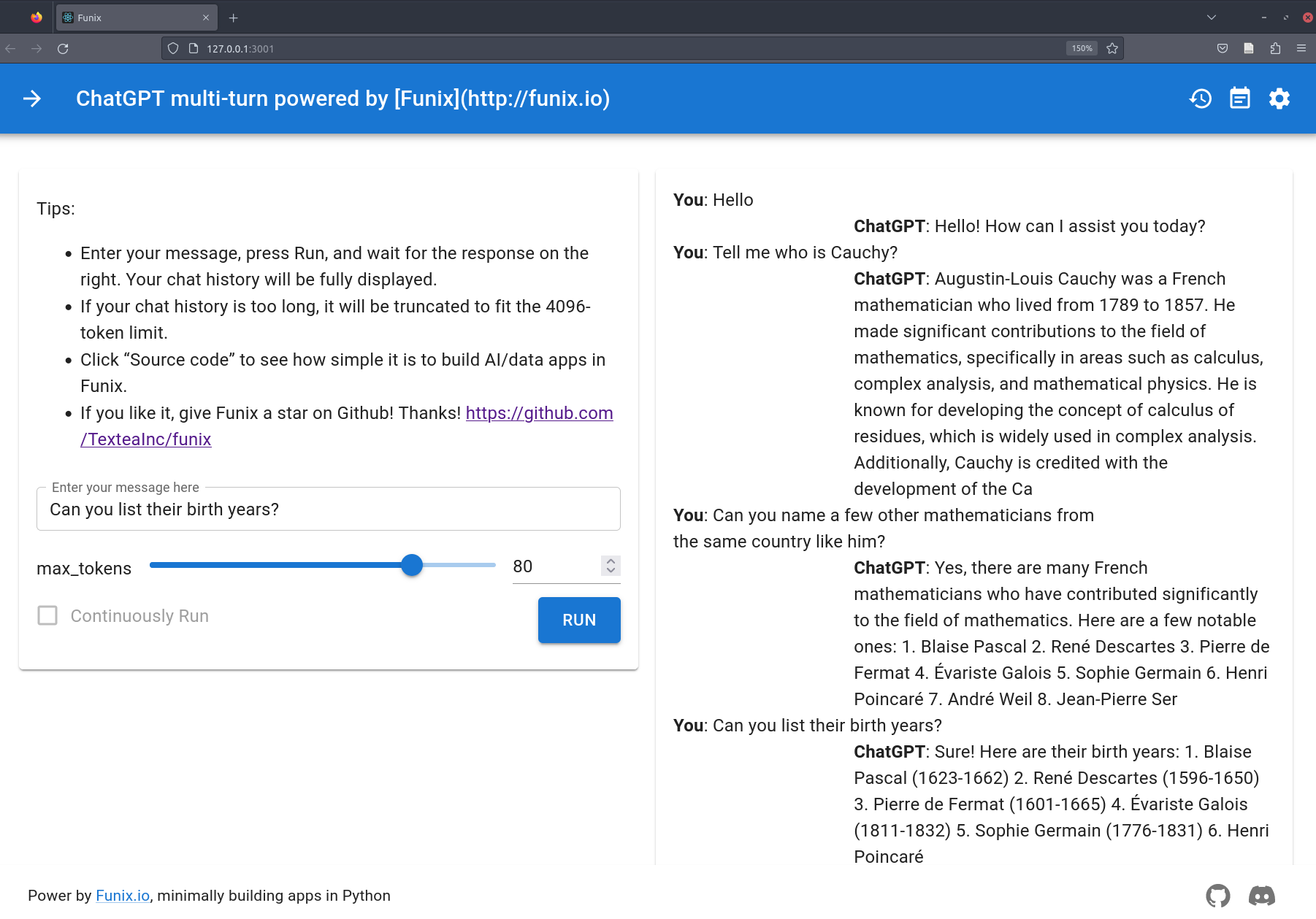Image resolution: width=1316 pixels, height=919 pixels.
Task: Open the list all tabs chevron
Action: click(x=1212, y=18)
